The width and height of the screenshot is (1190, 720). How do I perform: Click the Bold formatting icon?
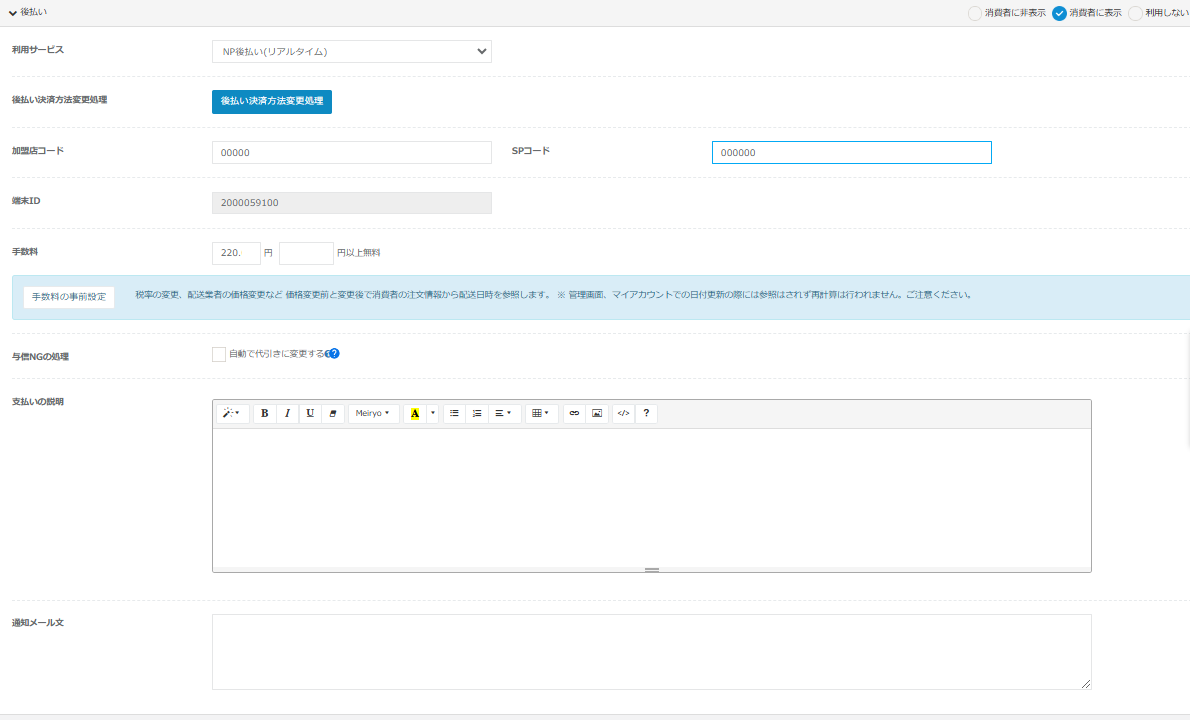[x=264, y=413]
